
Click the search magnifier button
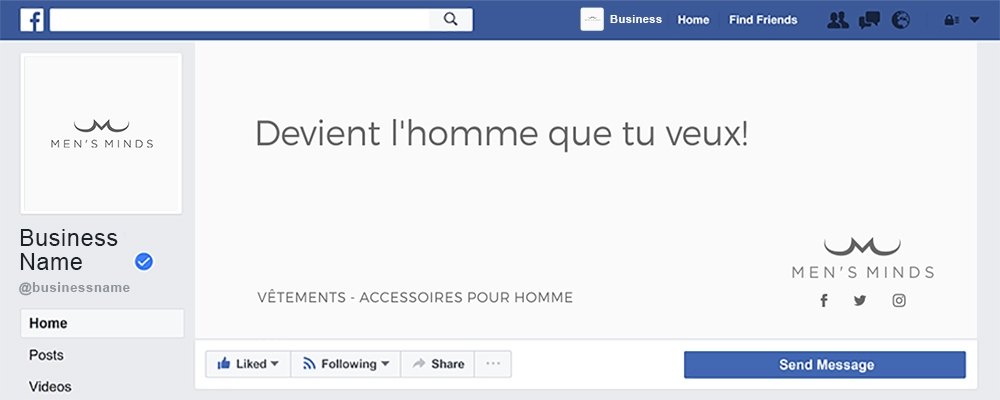(450, 19)
